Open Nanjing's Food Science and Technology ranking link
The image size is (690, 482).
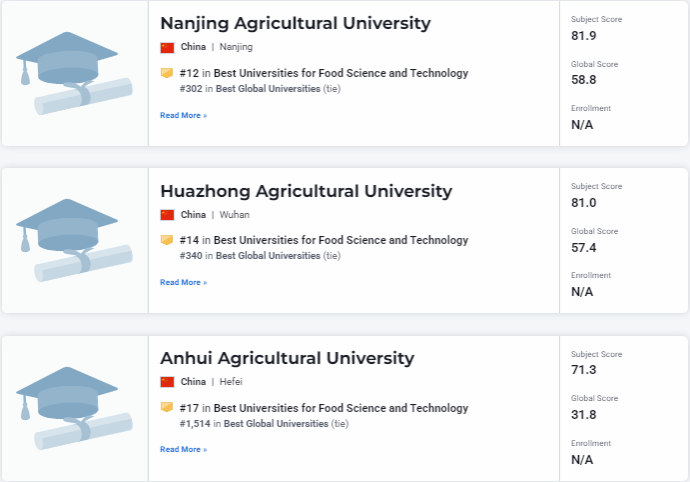pyautogui.click(x=340, y=73)
